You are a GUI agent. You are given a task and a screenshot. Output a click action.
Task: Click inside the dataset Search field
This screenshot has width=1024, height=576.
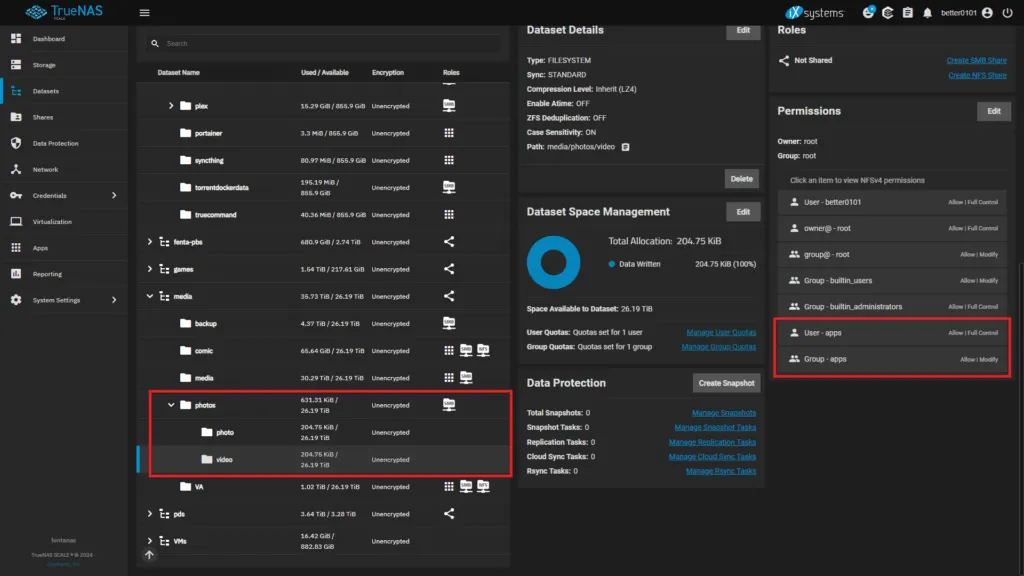pos(300,43)
